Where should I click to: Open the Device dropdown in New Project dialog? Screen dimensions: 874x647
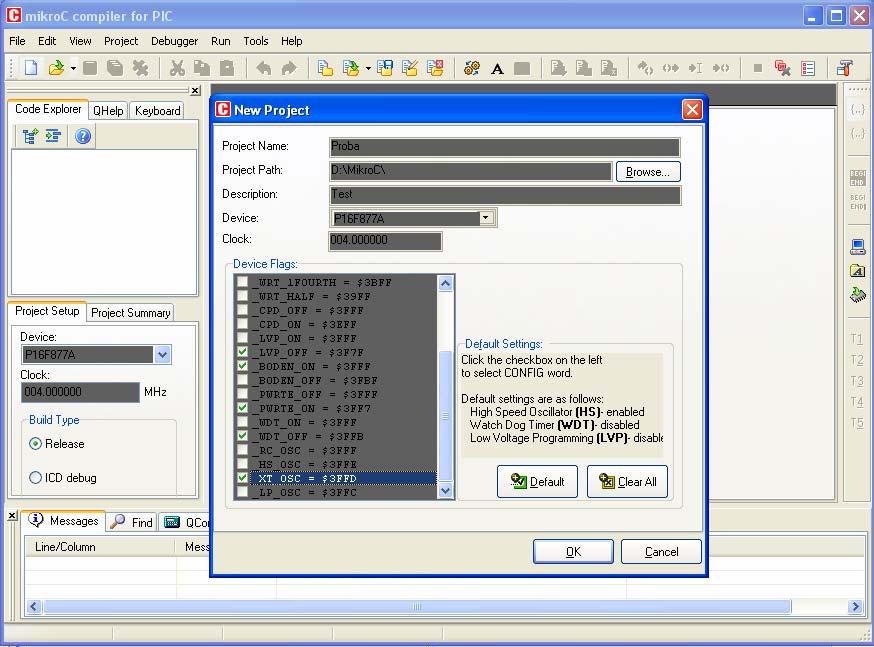pos(486,218)
